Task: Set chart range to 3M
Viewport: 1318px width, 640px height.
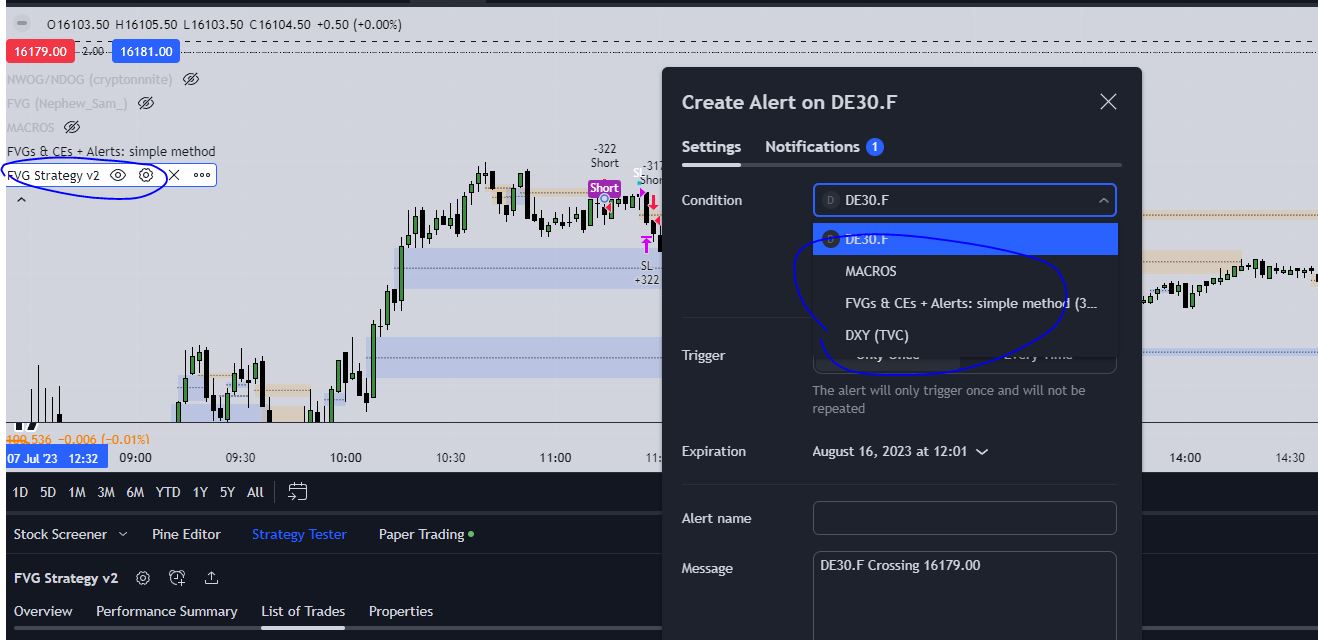Action: coord(106,491)
